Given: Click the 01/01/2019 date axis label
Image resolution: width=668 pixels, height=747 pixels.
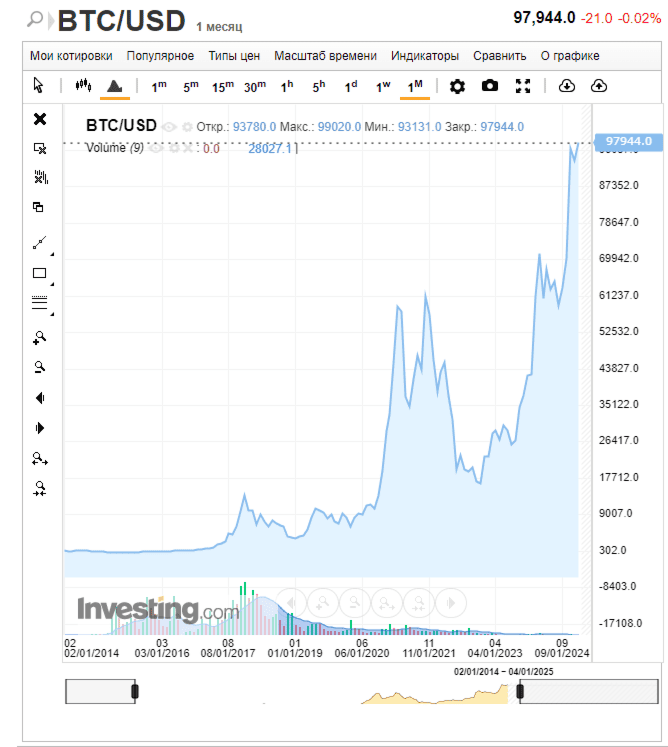Looking at the screenshot, I should pos(294,653).
